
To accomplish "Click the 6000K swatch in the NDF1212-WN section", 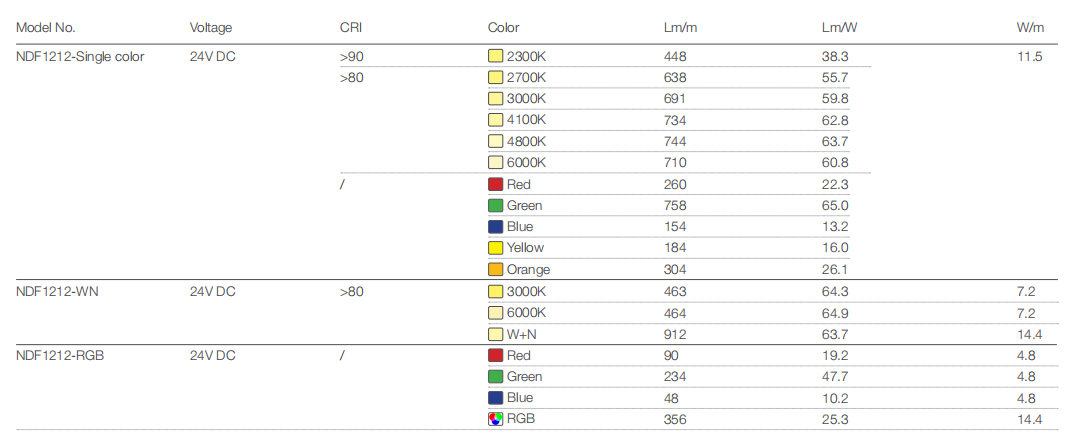I will 495,312.
